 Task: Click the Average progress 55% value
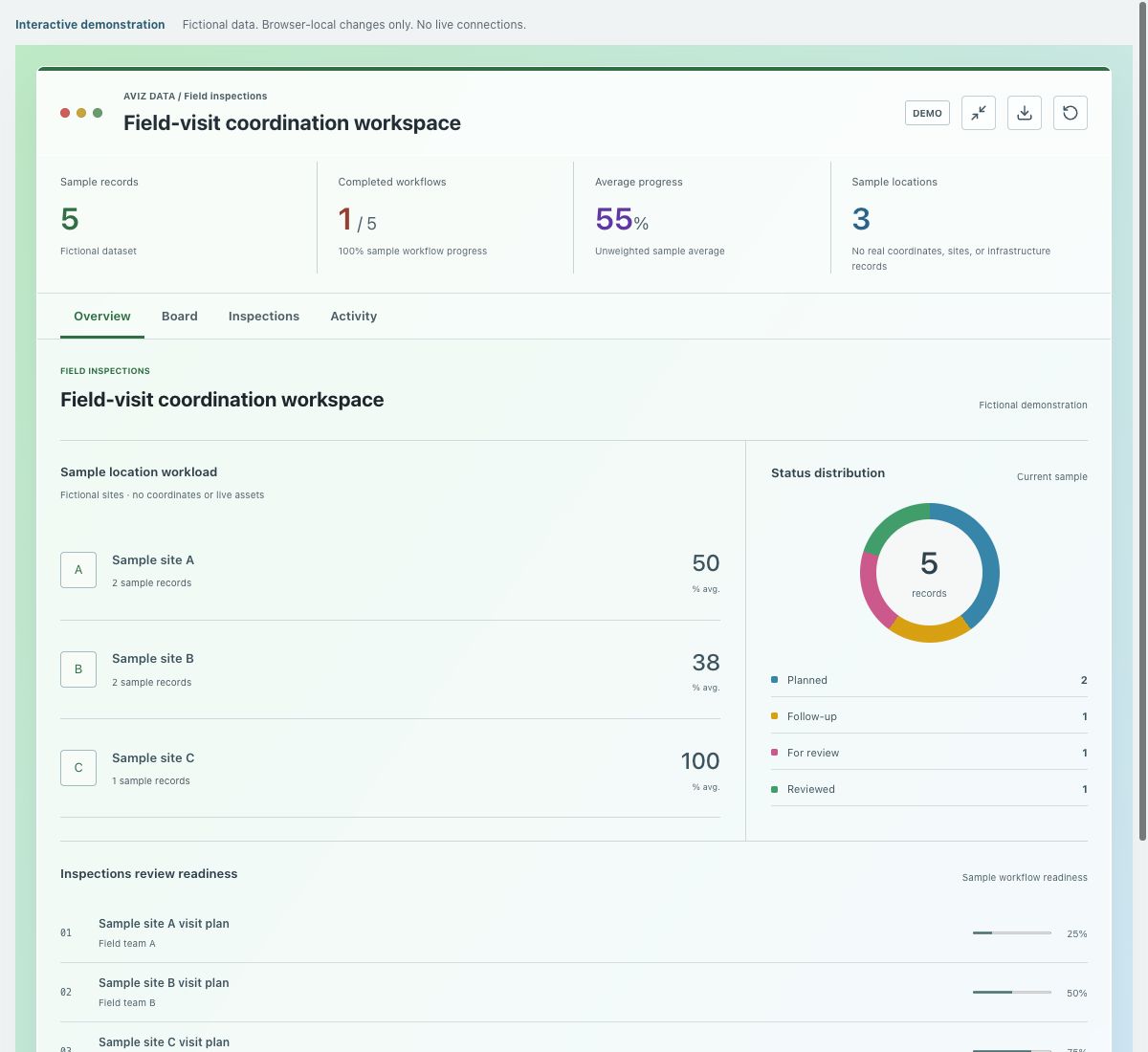point(622,219)
